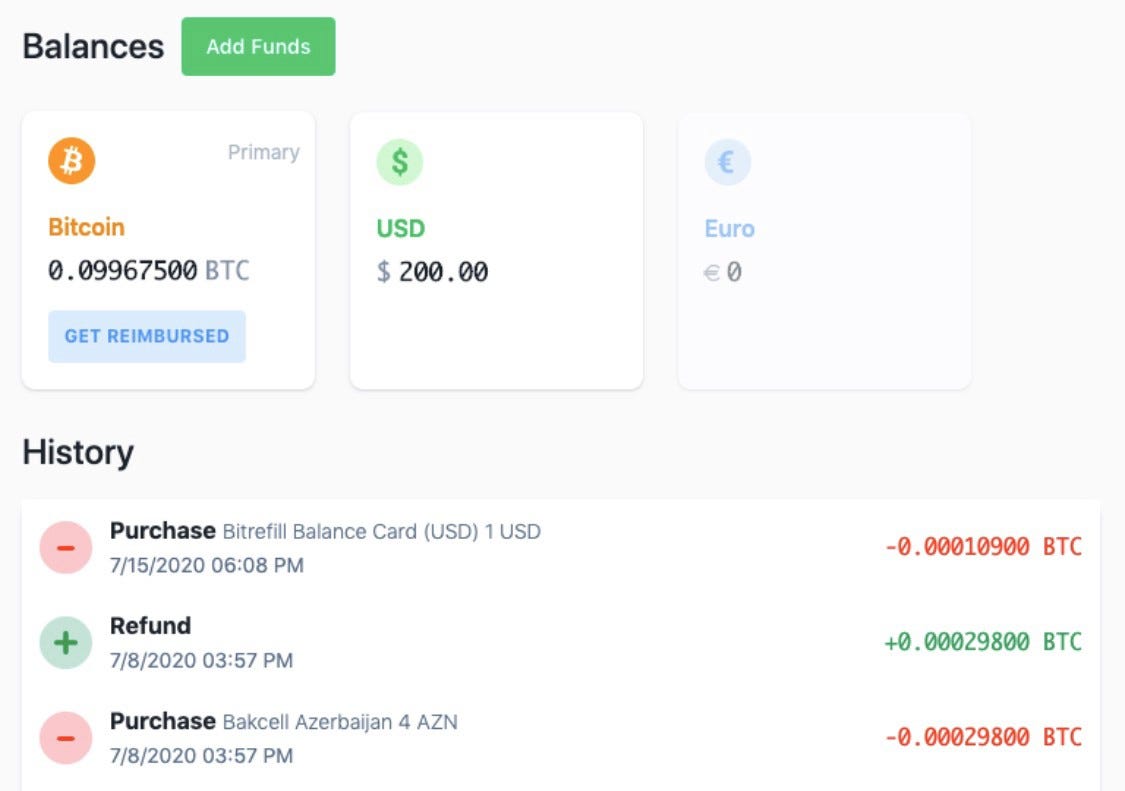The image size is (1125, 791).
Task: Click the minus icon on the Bakcell Azerbaijan purchase
Action: [66, 737]
